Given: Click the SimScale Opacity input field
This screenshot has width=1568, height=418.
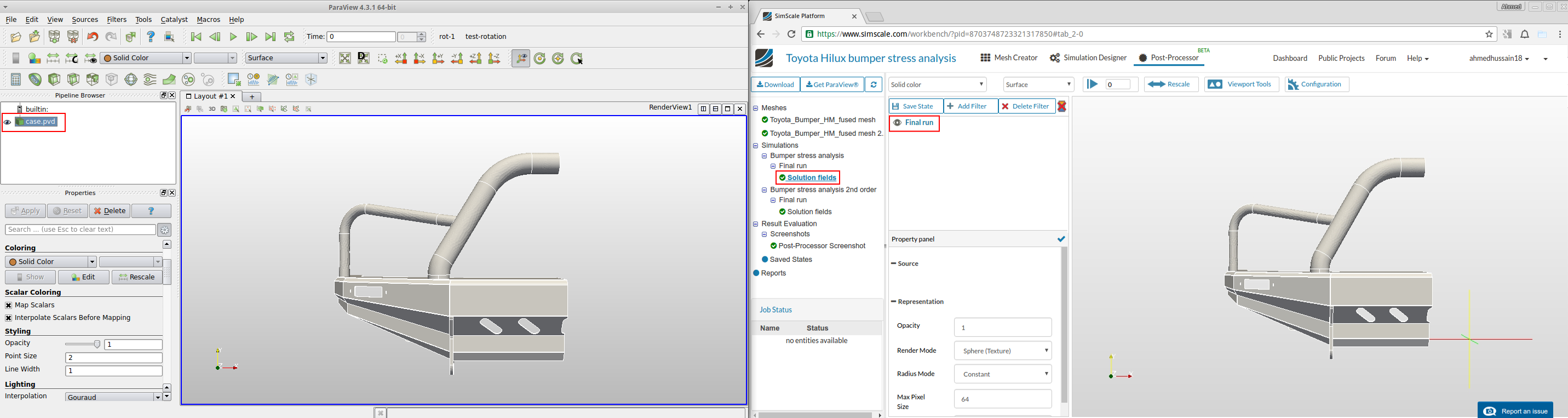Looking at the screenshot, I should 1003,328.
